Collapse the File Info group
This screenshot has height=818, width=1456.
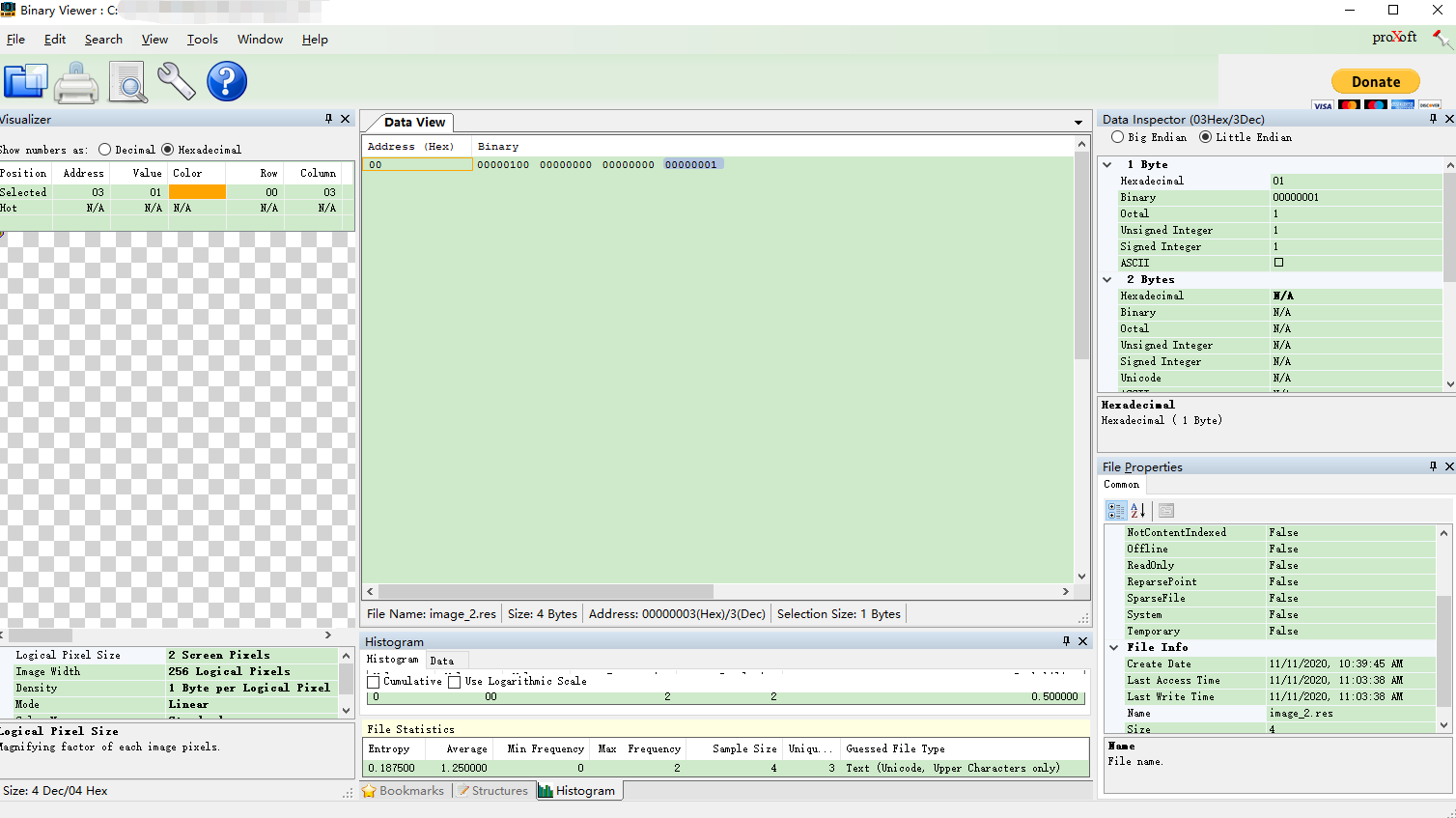point(1113,648)
